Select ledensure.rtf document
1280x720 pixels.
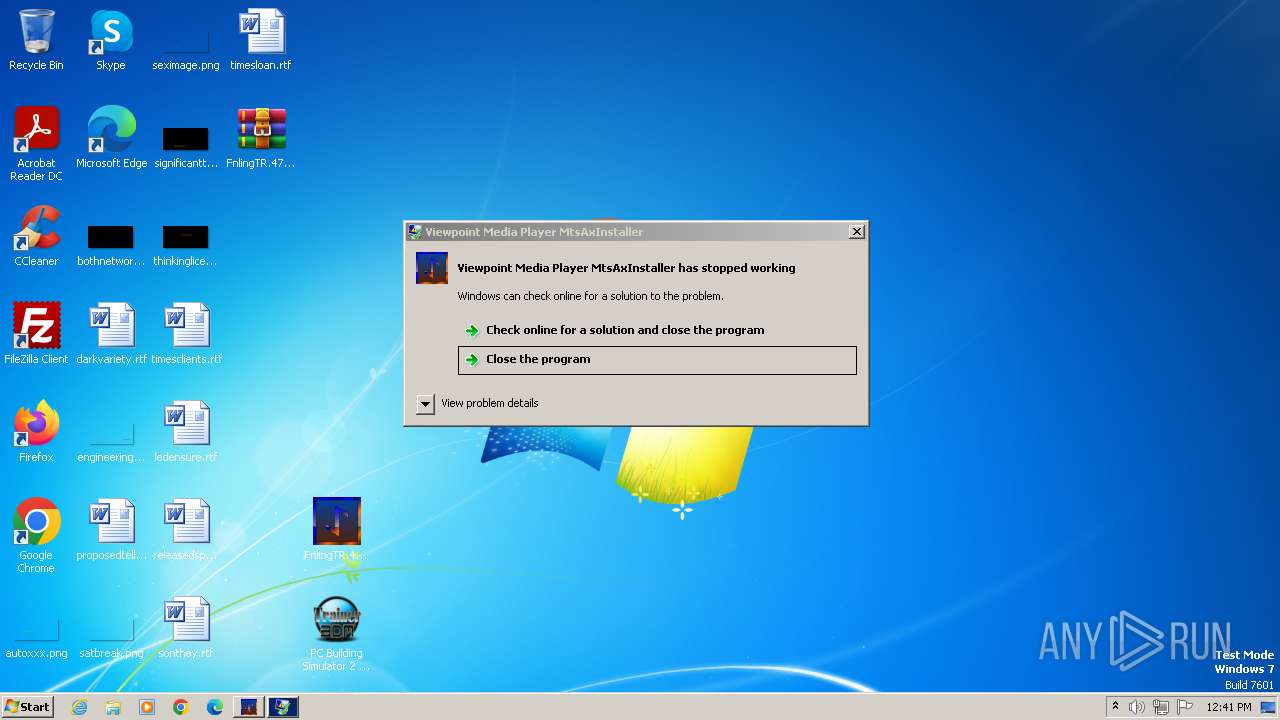(x=186, y=432)
